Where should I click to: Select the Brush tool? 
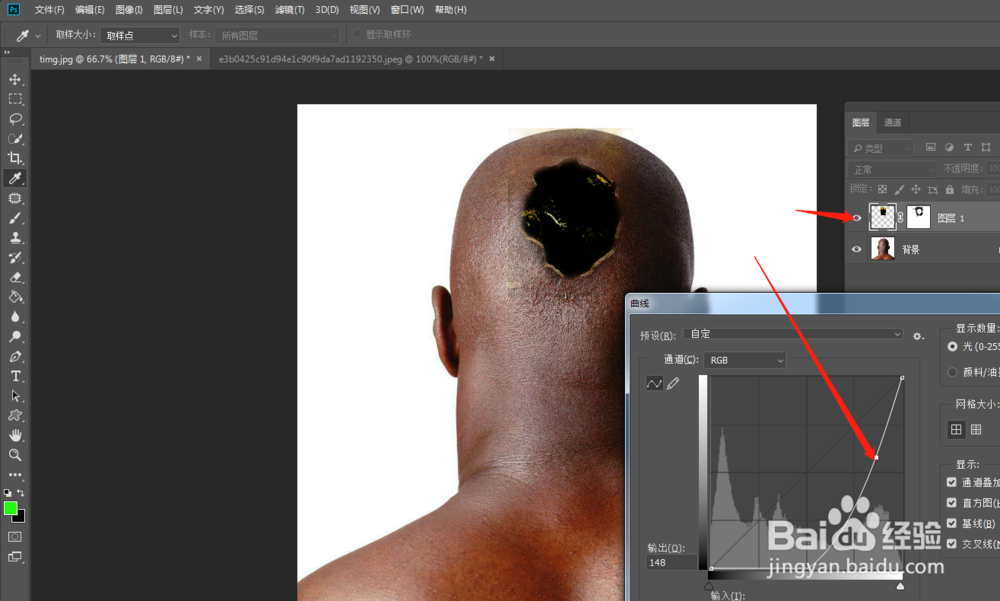click(15, 218)
